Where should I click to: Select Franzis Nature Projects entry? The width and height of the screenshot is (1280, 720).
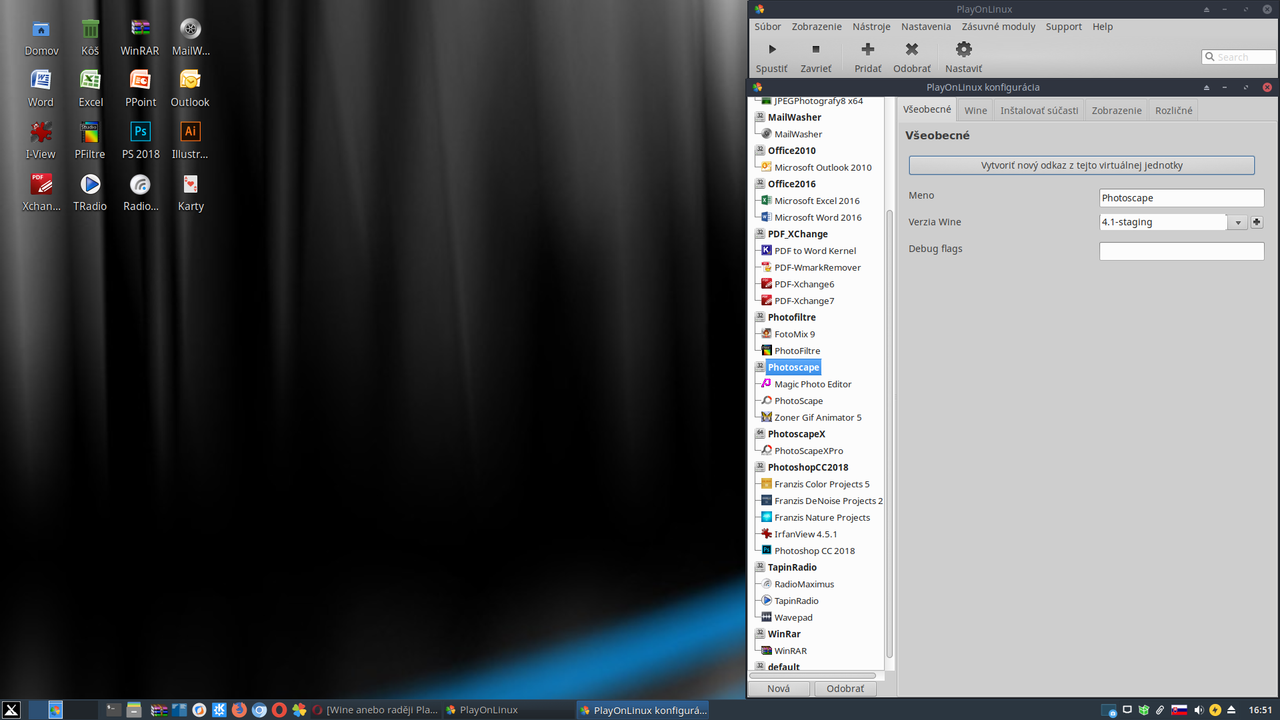tap(822, 517)
